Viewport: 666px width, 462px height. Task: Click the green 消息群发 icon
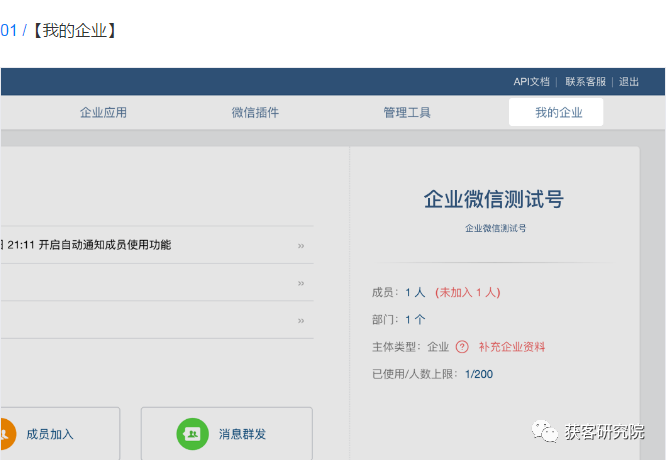click(192, 434)
